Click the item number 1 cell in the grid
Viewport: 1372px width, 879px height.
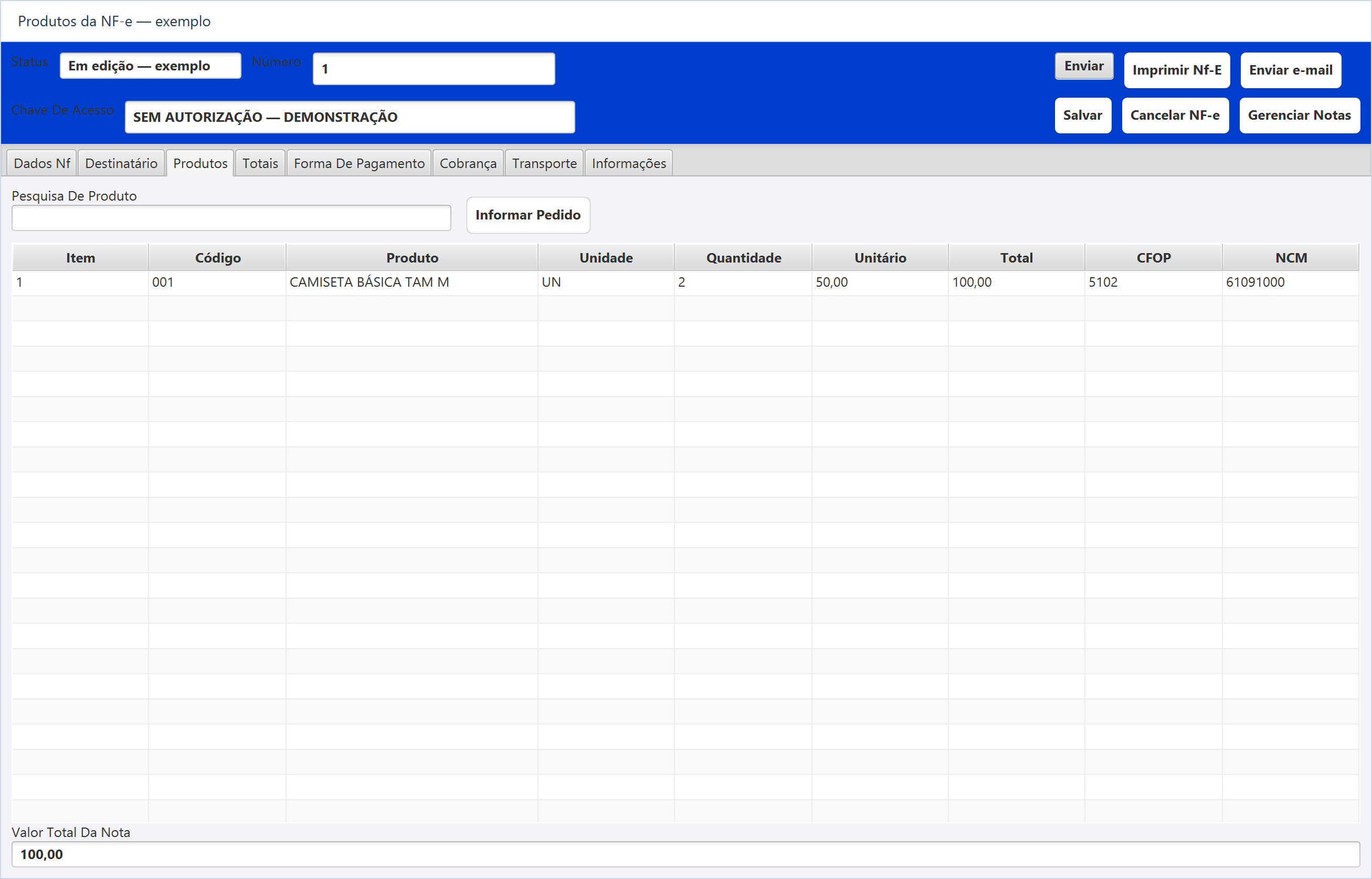pos(80,282)
